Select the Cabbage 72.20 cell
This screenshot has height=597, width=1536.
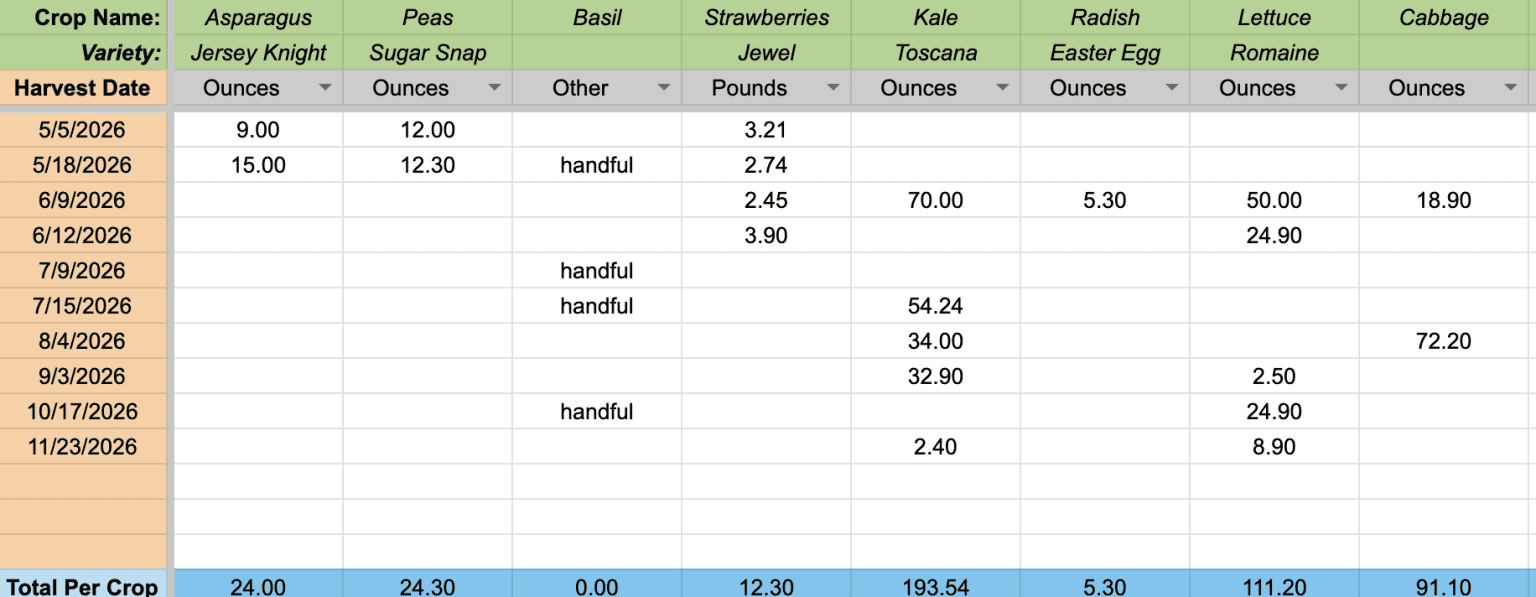click(x=1443, y=341)
